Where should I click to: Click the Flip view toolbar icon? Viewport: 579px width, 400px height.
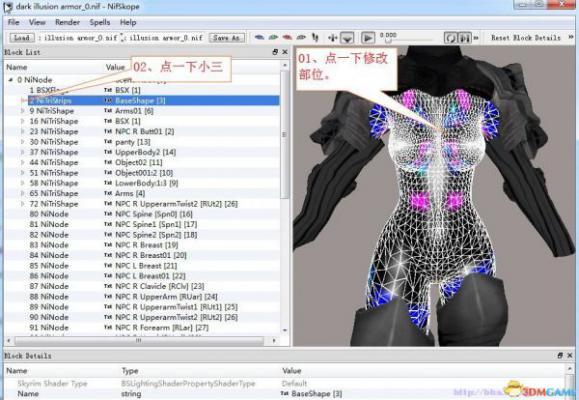click(x=315, y=37)
